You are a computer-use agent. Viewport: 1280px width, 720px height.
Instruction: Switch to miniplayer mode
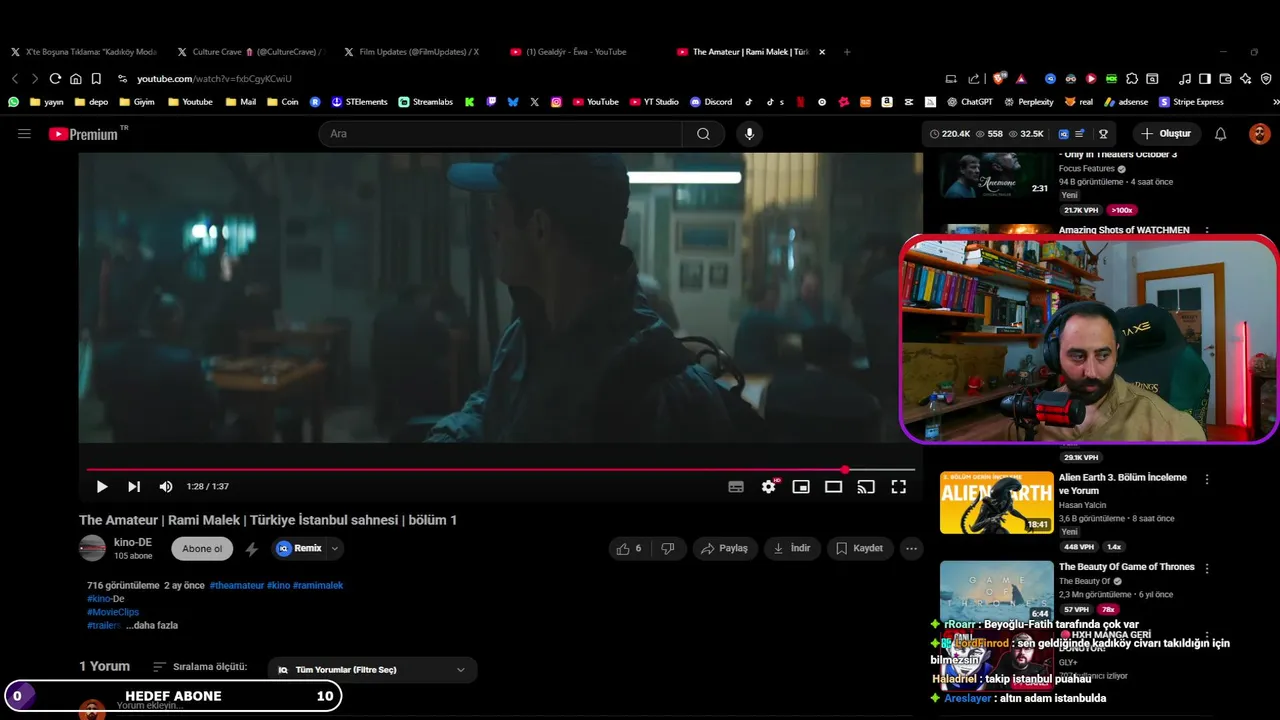801,487
